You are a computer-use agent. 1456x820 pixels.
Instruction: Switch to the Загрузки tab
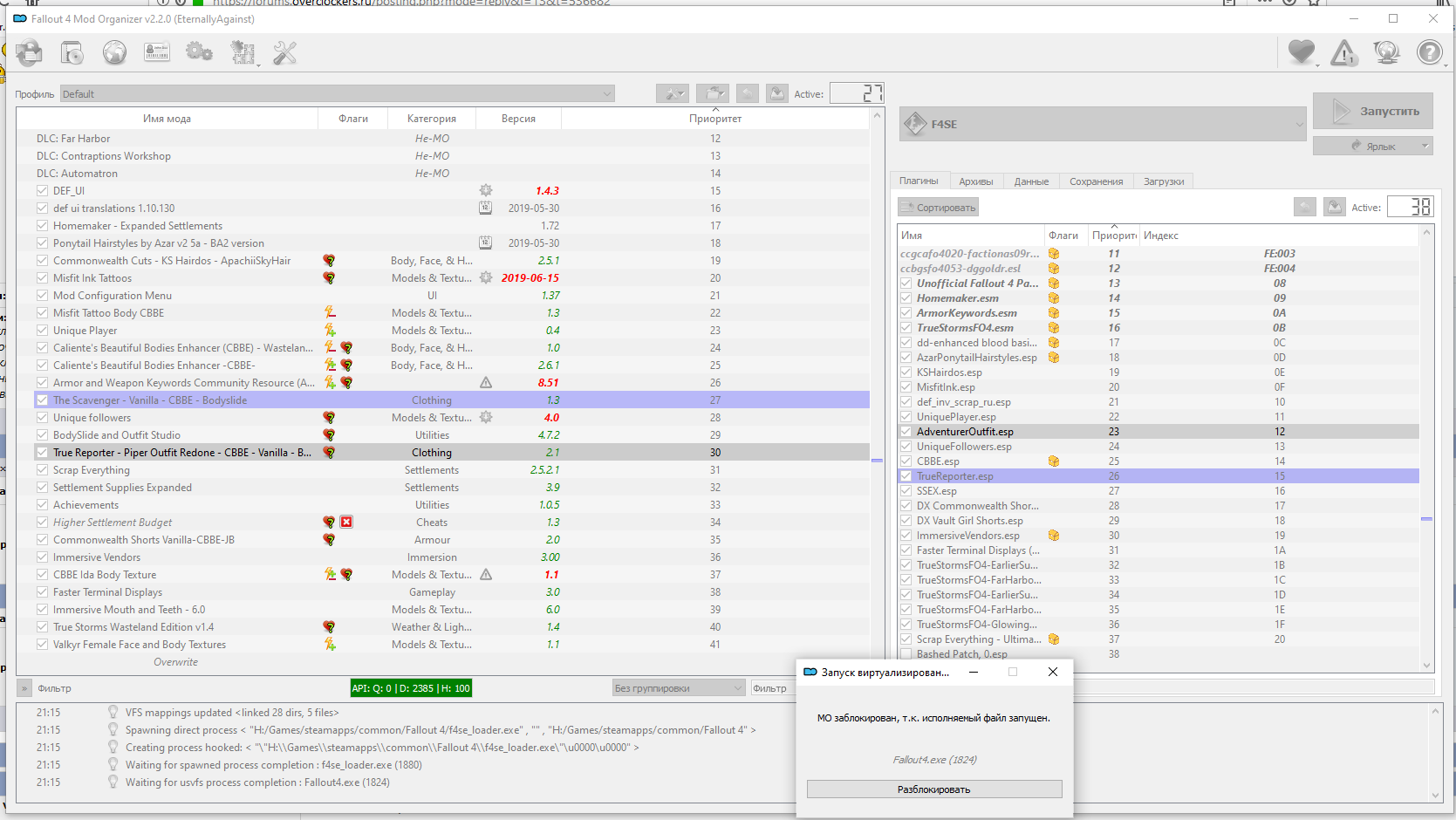[x=1164, y=181]
